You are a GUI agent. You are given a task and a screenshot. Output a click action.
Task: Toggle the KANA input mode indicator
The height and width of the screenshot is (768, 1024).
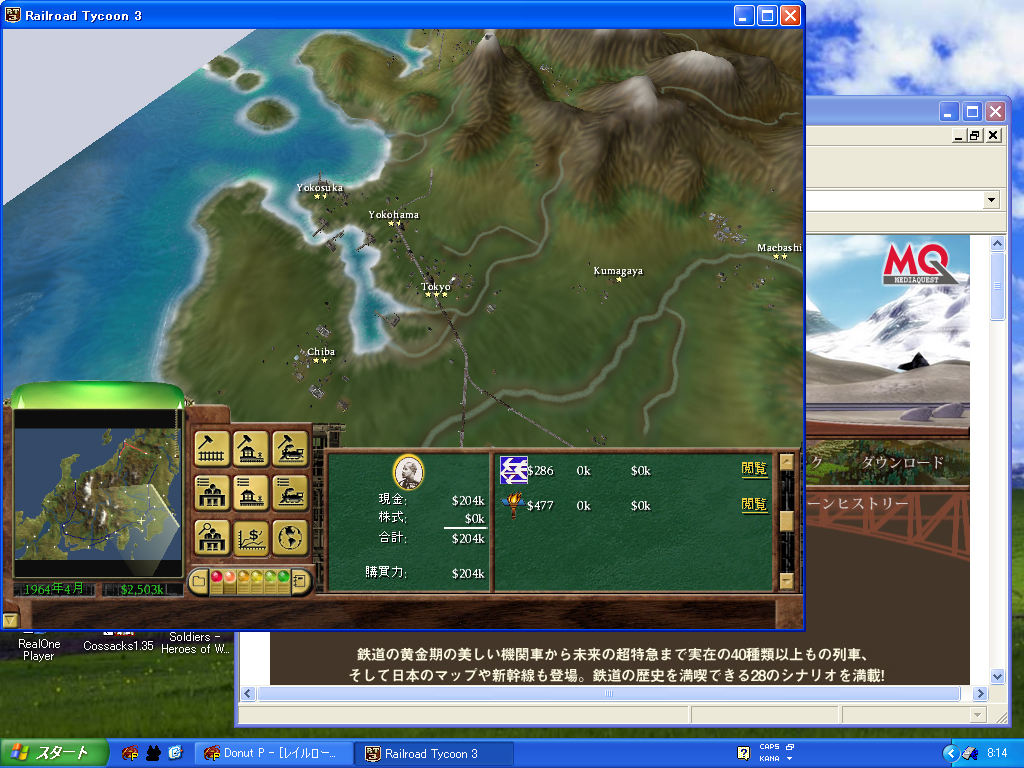(769, 758)
